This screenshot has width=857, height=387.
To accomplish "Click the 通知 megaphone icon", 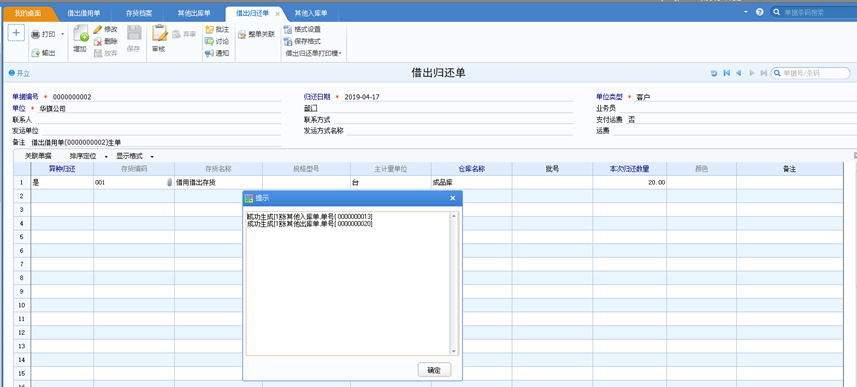I will point(209,53).
